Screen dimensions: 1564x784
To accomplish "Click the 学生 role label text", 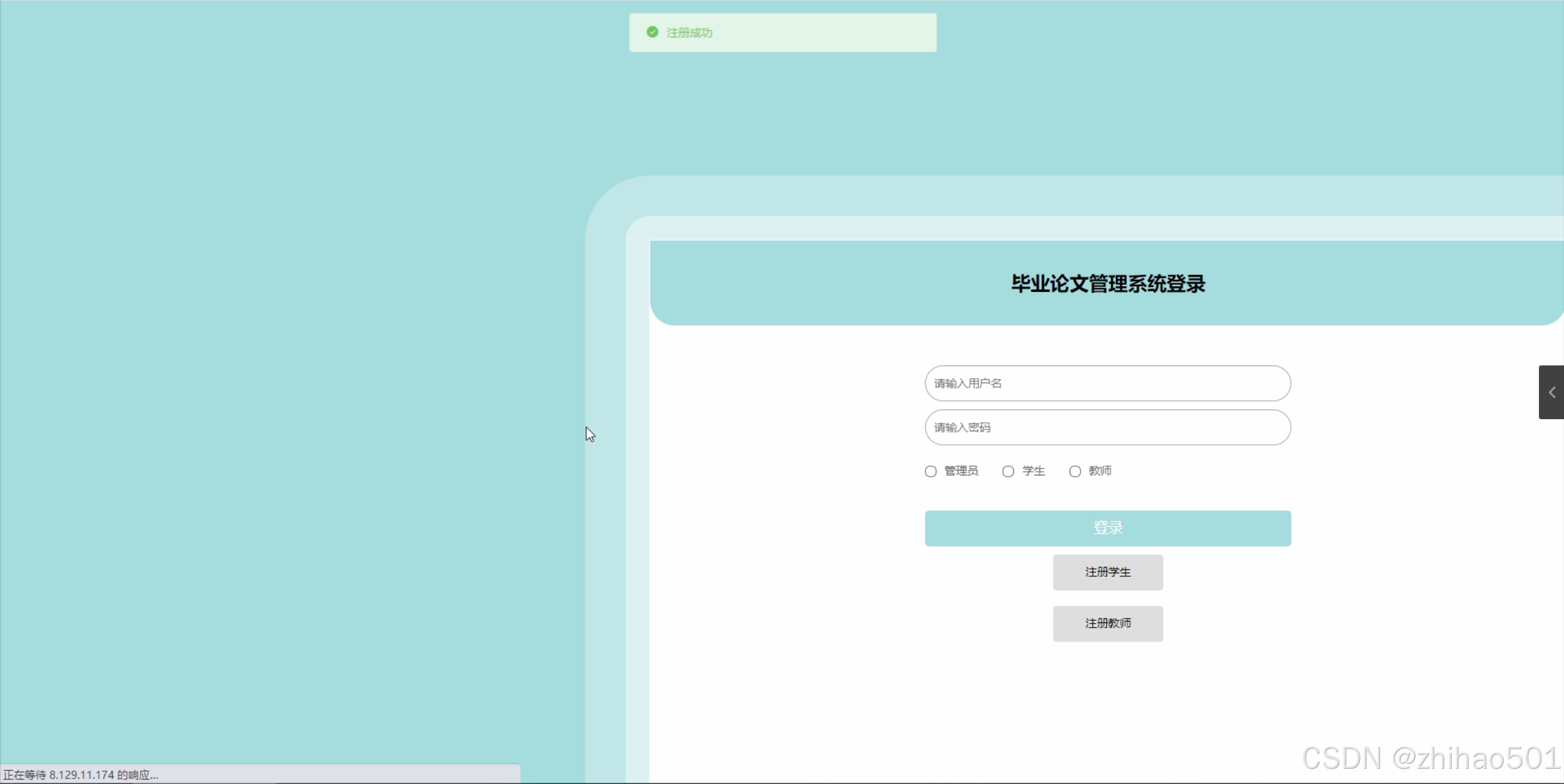I will click(x=1033, y=471).
